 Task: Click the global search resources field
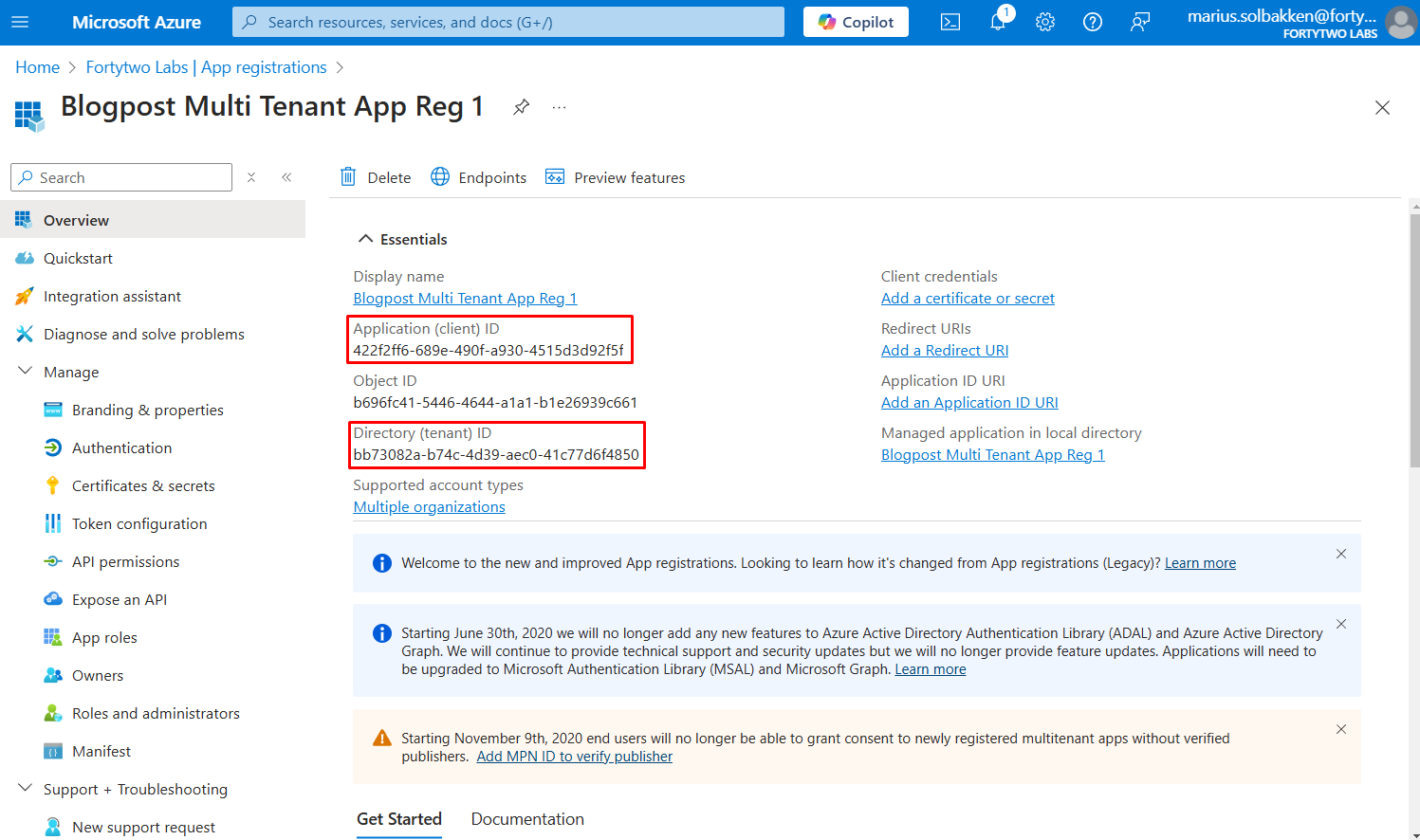point(508,22)
